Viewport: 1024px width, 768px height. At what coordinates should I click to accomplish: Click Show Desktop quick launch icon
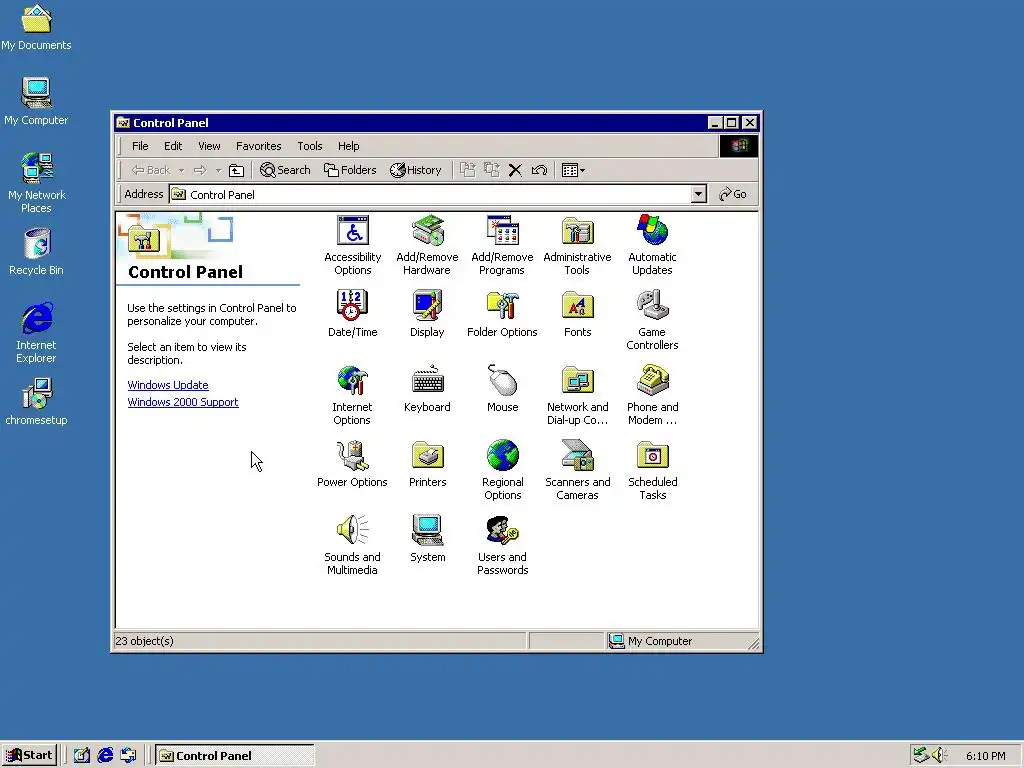click(x=82, y=756)
